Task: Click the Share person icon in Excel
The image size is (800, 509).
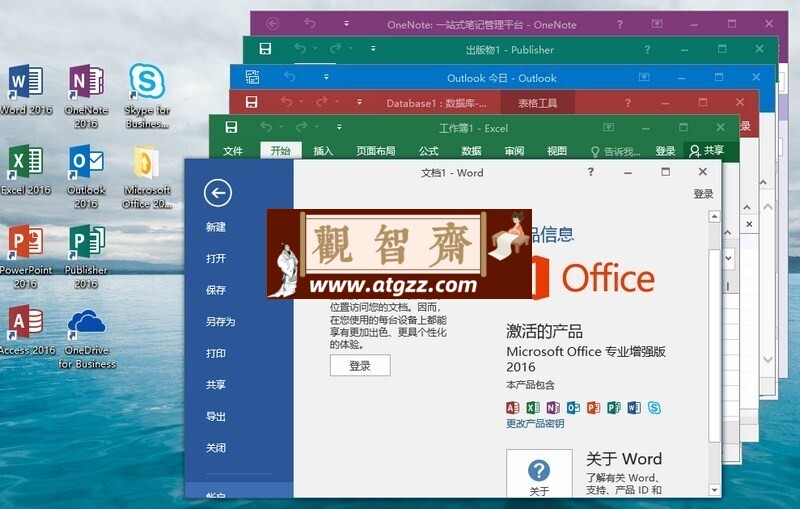Action: [x=694, y=151]
